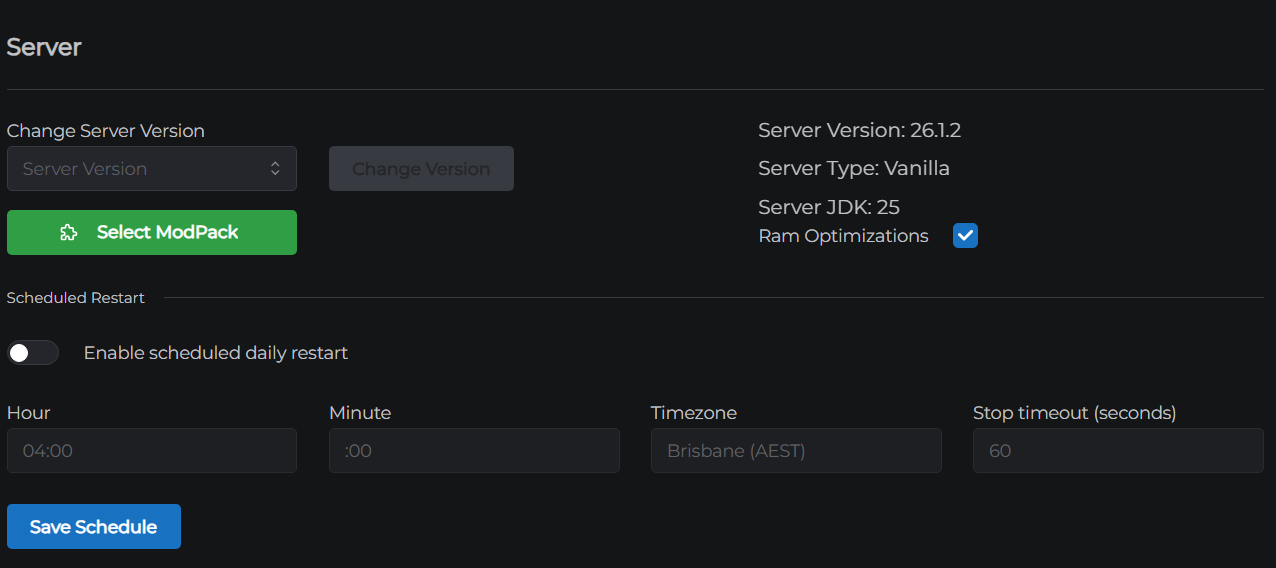Viewport: 1276px width, 568px height.
Task: Click the 'Timezone' field label
Action: 694,413
